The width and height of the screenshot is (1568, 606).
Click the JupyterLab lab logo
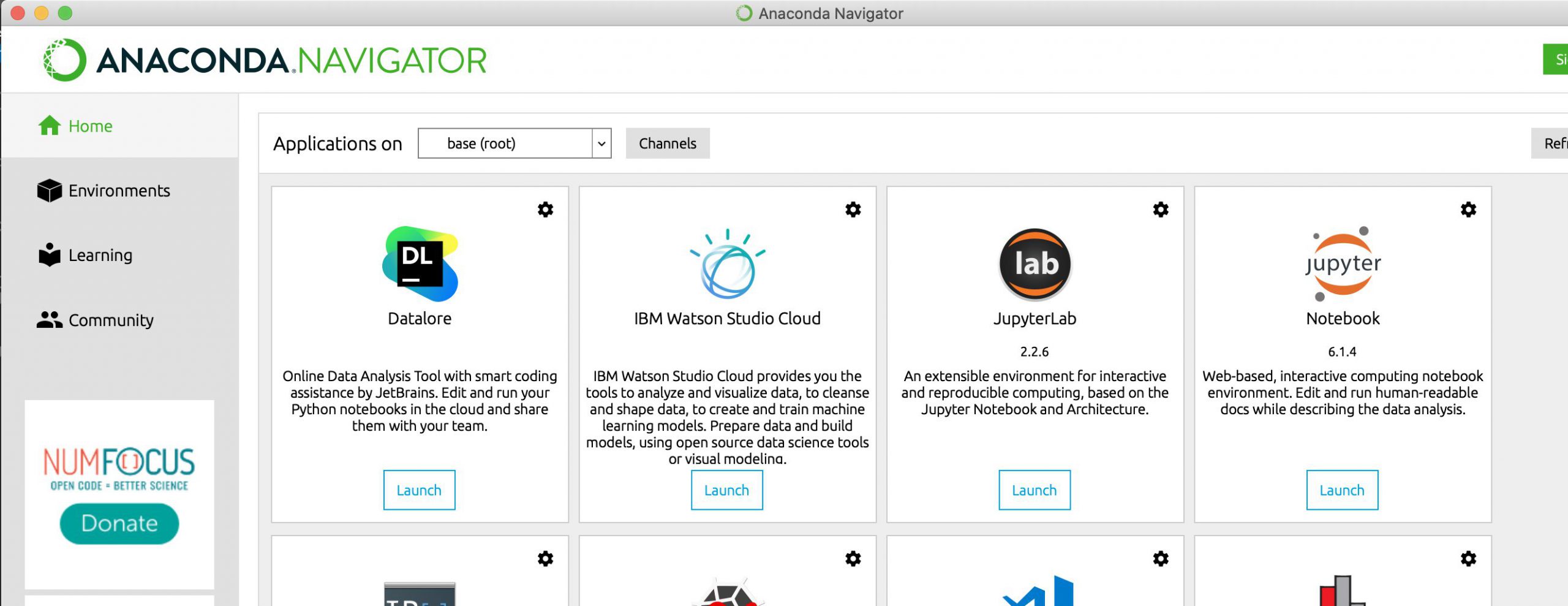click(1035, 264)
